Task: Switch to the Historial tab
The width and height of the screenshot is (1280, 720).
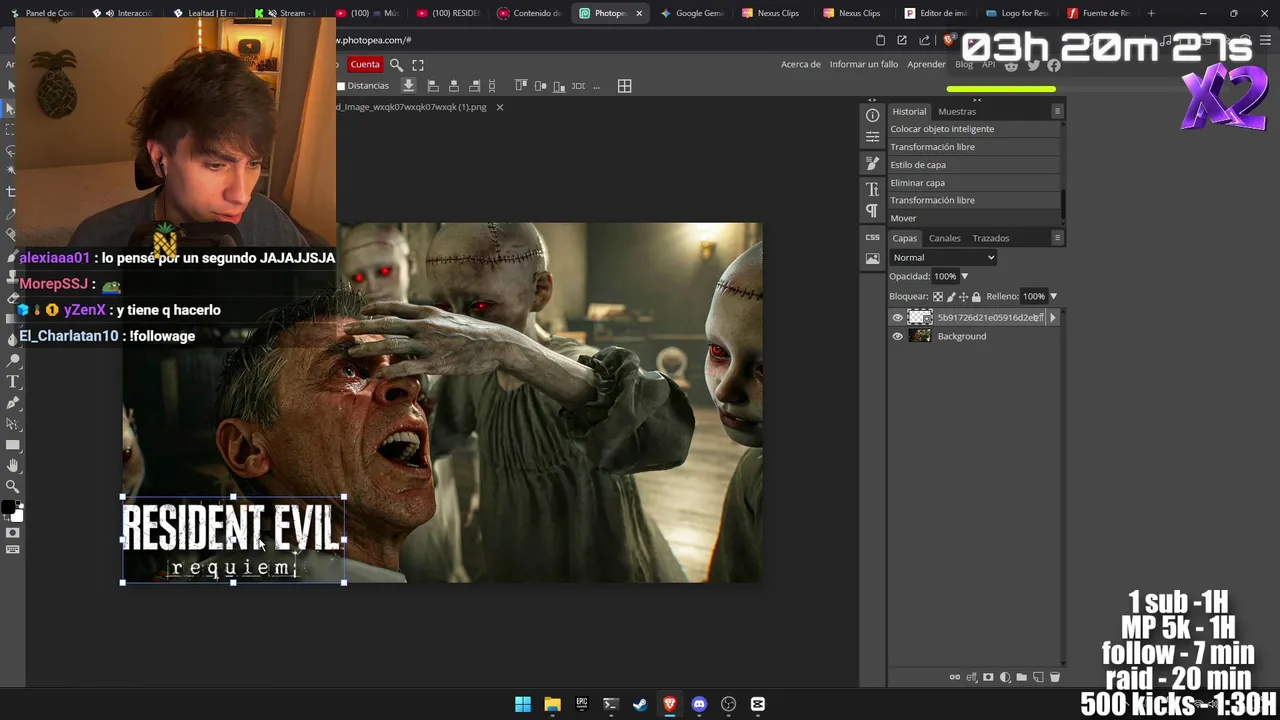Action: click(x=909, y=111)
